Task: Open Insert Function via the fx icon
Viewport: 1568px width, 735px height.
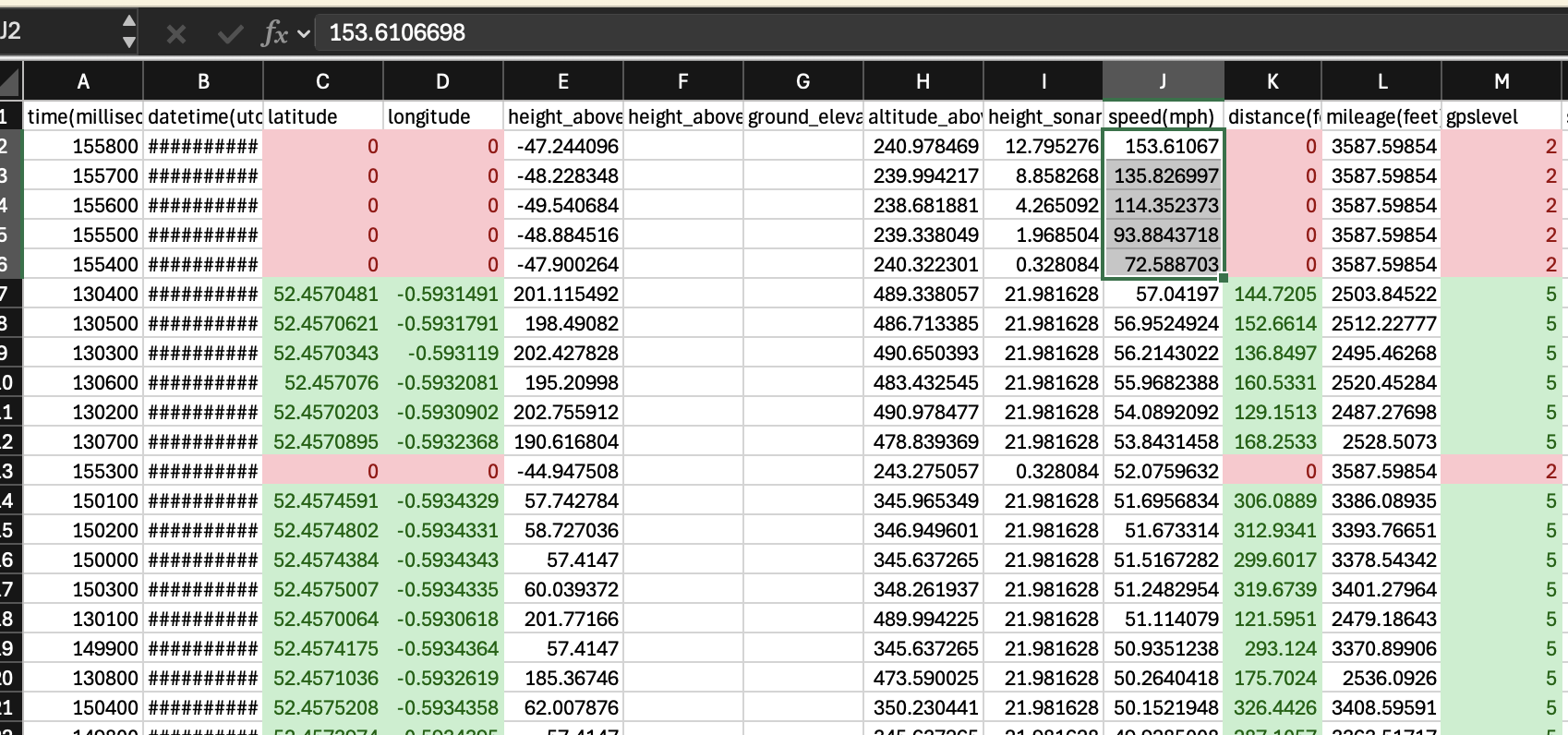Action: (274, 34)
